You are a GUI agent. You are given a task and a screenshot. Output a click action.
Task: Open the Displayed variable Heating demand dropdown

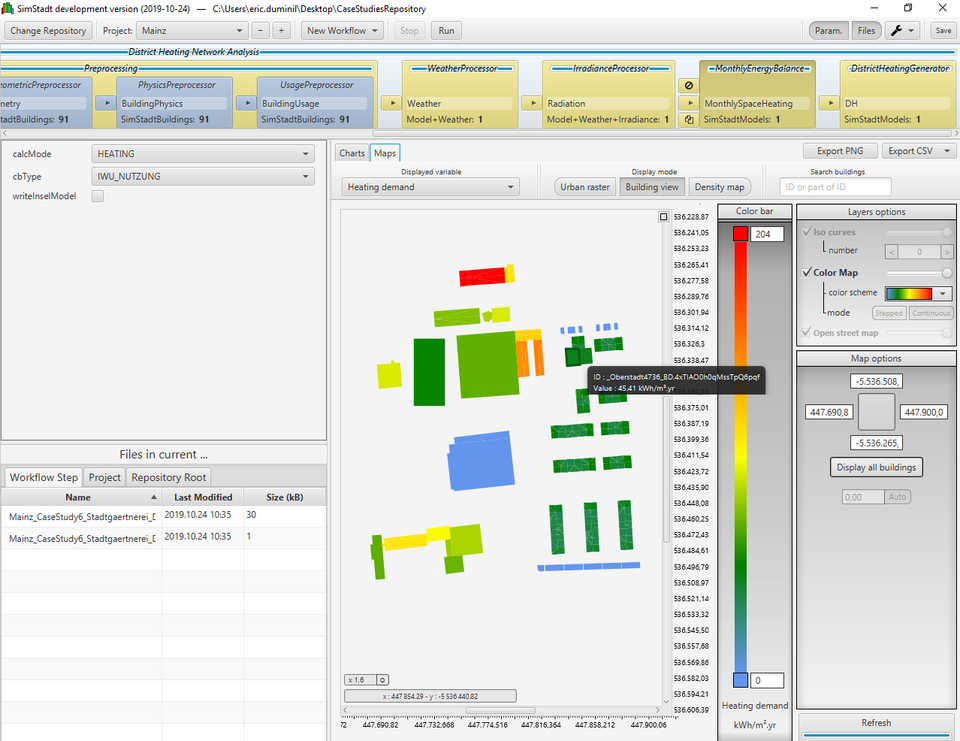coord(429,186)
